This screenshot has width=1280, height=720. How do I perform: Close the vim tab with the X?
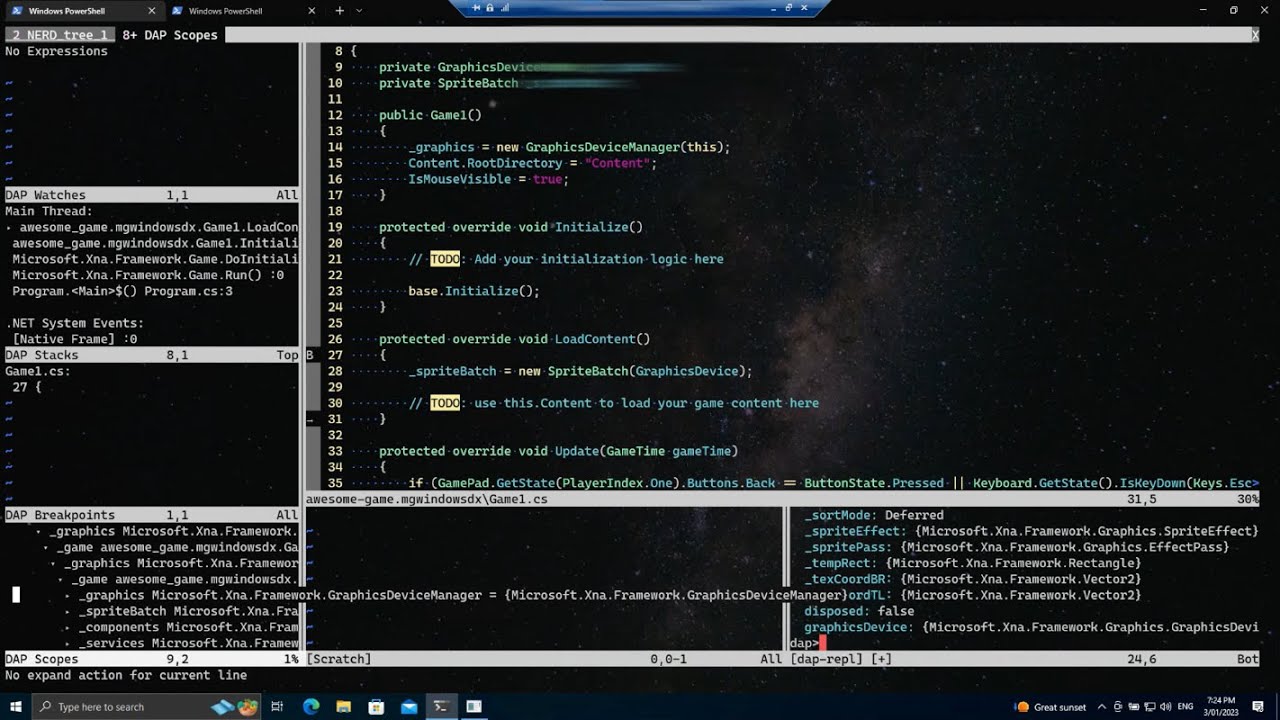click(x=1255, y=35)
